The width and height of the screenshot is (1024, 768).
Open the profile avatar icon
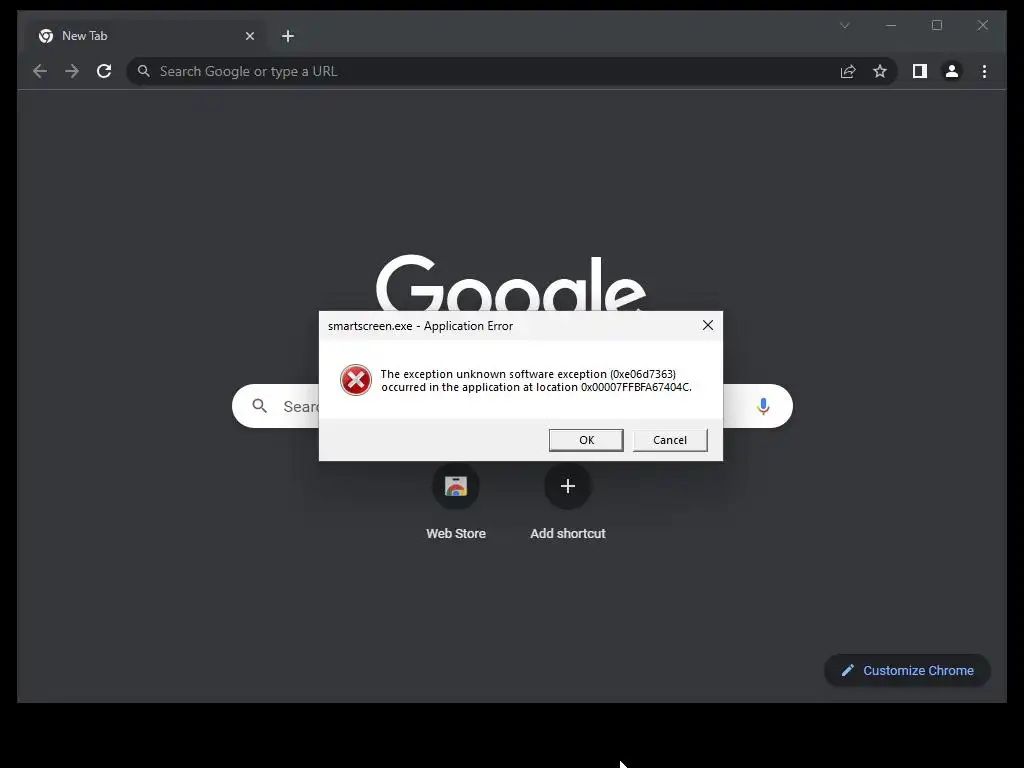[952, 71]
